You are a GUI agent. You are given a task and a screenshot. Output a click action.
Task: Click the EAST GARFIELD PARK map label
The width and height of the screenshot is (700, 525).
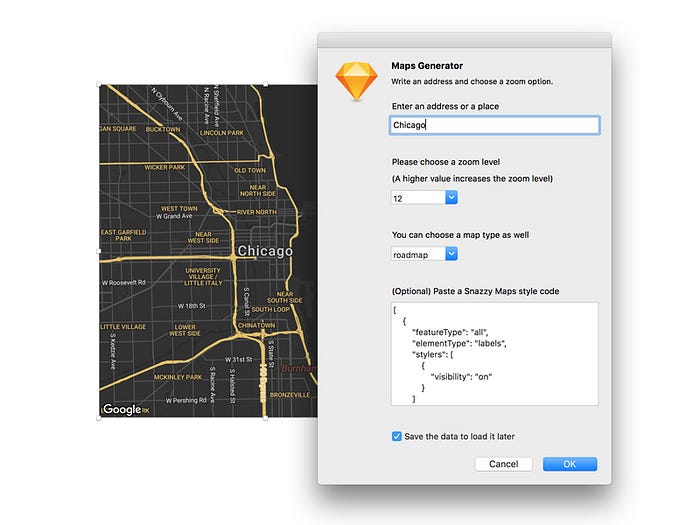point(123,235)
